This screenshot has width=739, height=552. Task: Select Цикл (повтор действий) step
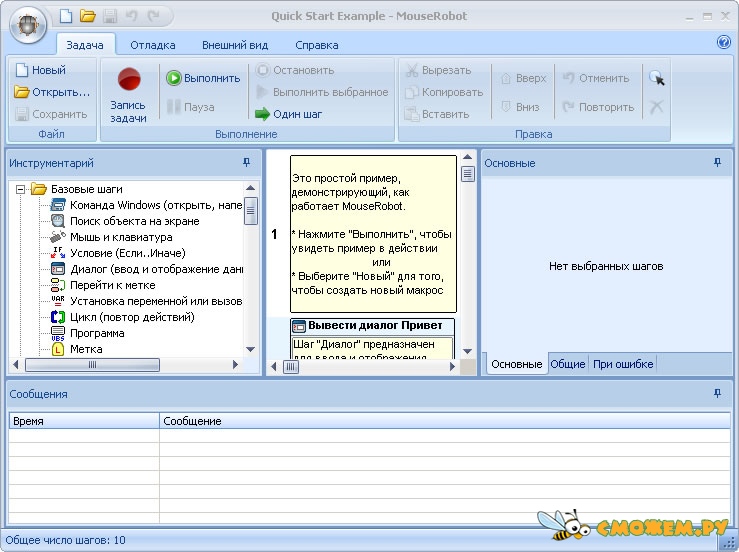click(123, 317)
